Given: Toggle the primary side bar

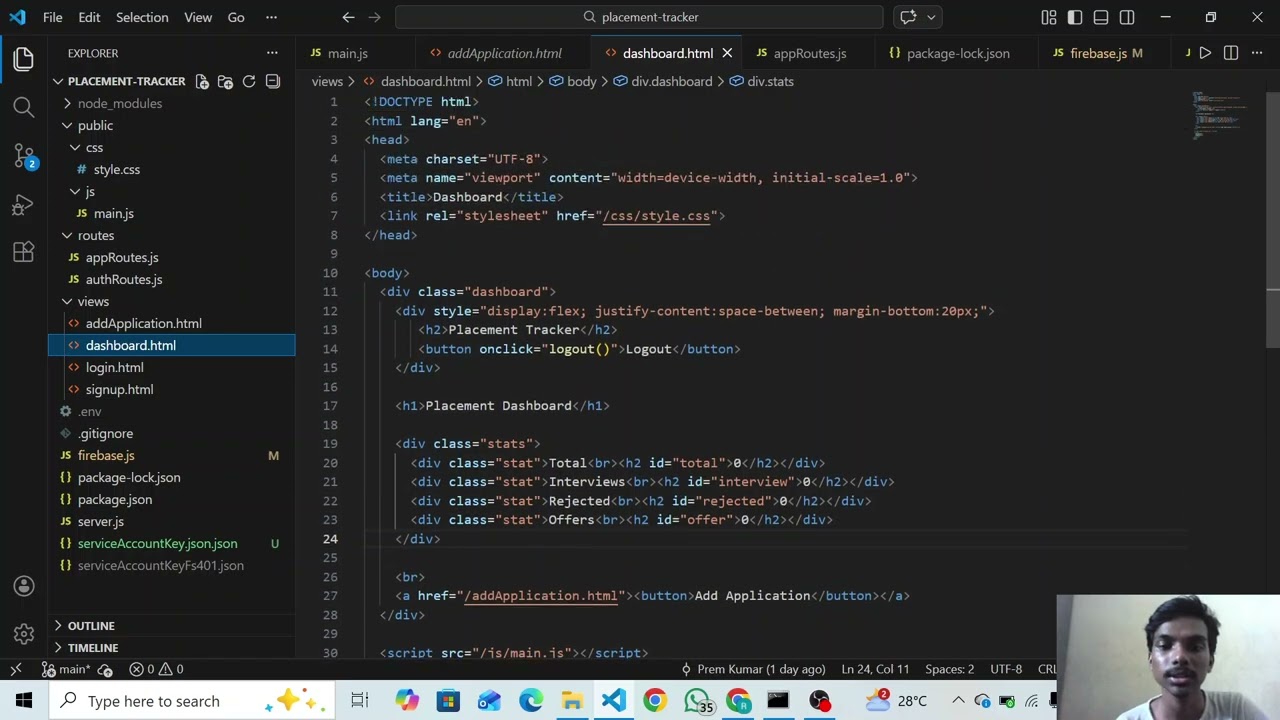Looking at the screenshot, I should [1074, 17].
